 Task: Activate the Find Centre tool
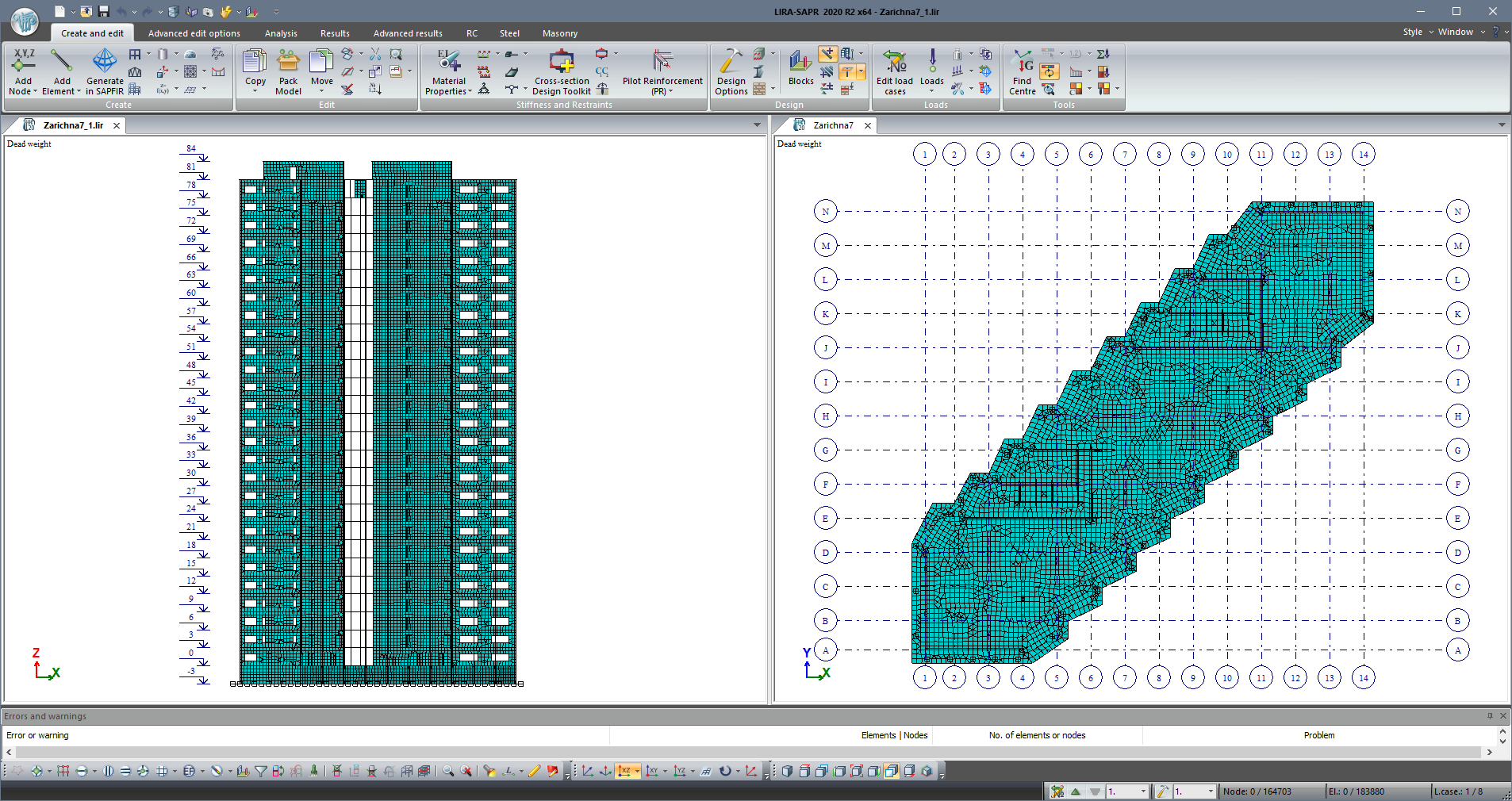click(1022, 70)
